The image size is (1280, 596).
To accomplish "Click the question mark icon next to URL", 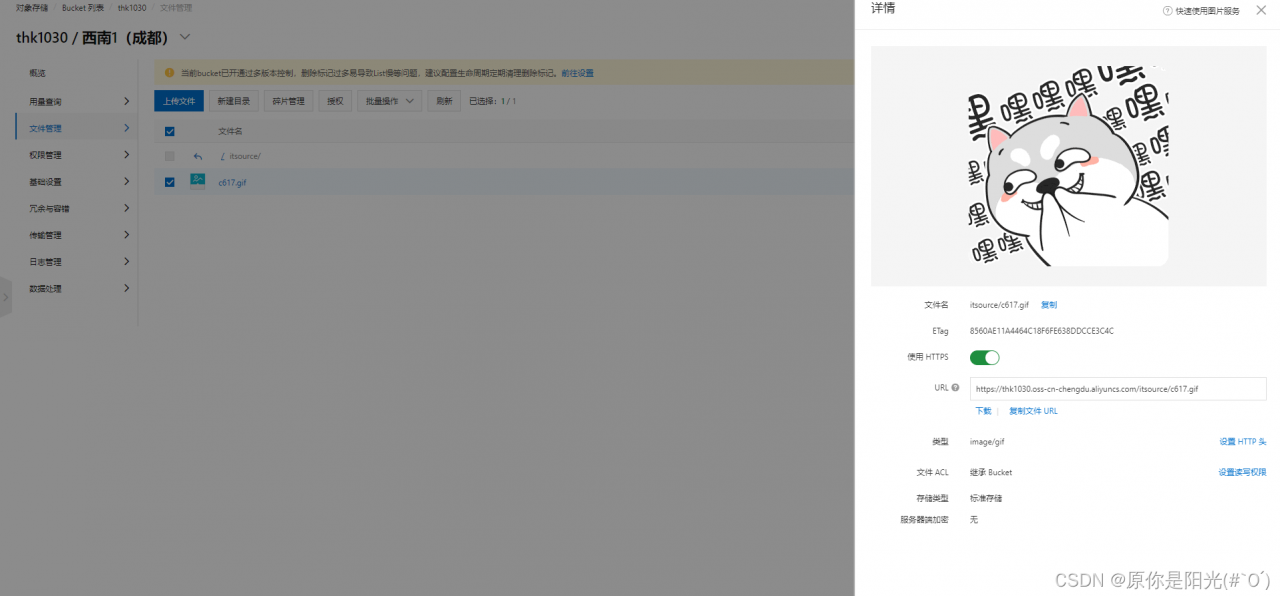I will pyautogui.click(x=955, y=388).
